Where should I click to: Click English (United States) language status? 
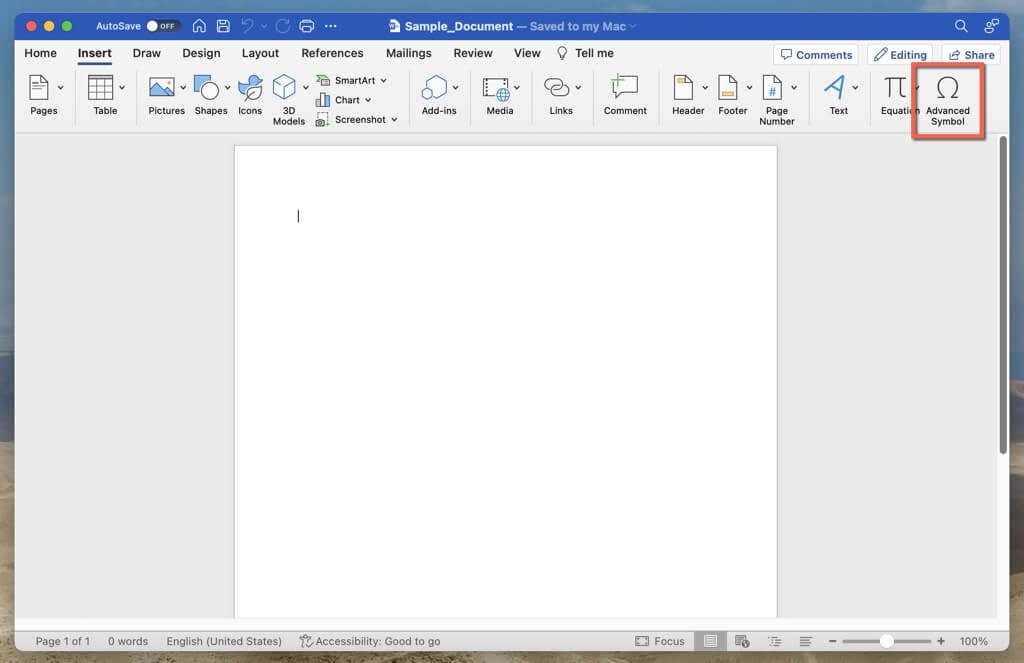click(x=224, y=641)
